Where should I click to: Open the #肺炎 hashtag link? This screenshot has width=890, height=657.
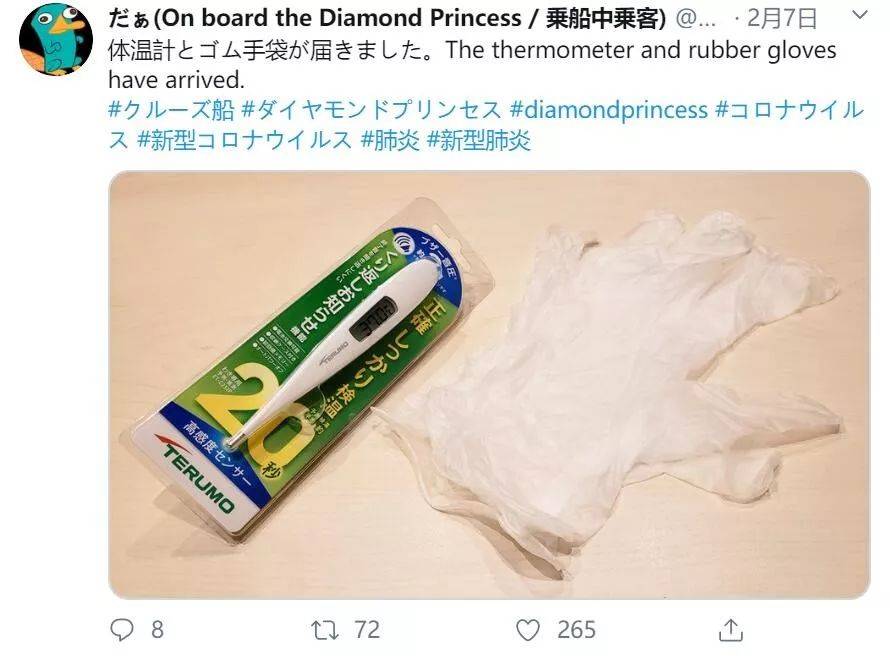click(390, 140)
